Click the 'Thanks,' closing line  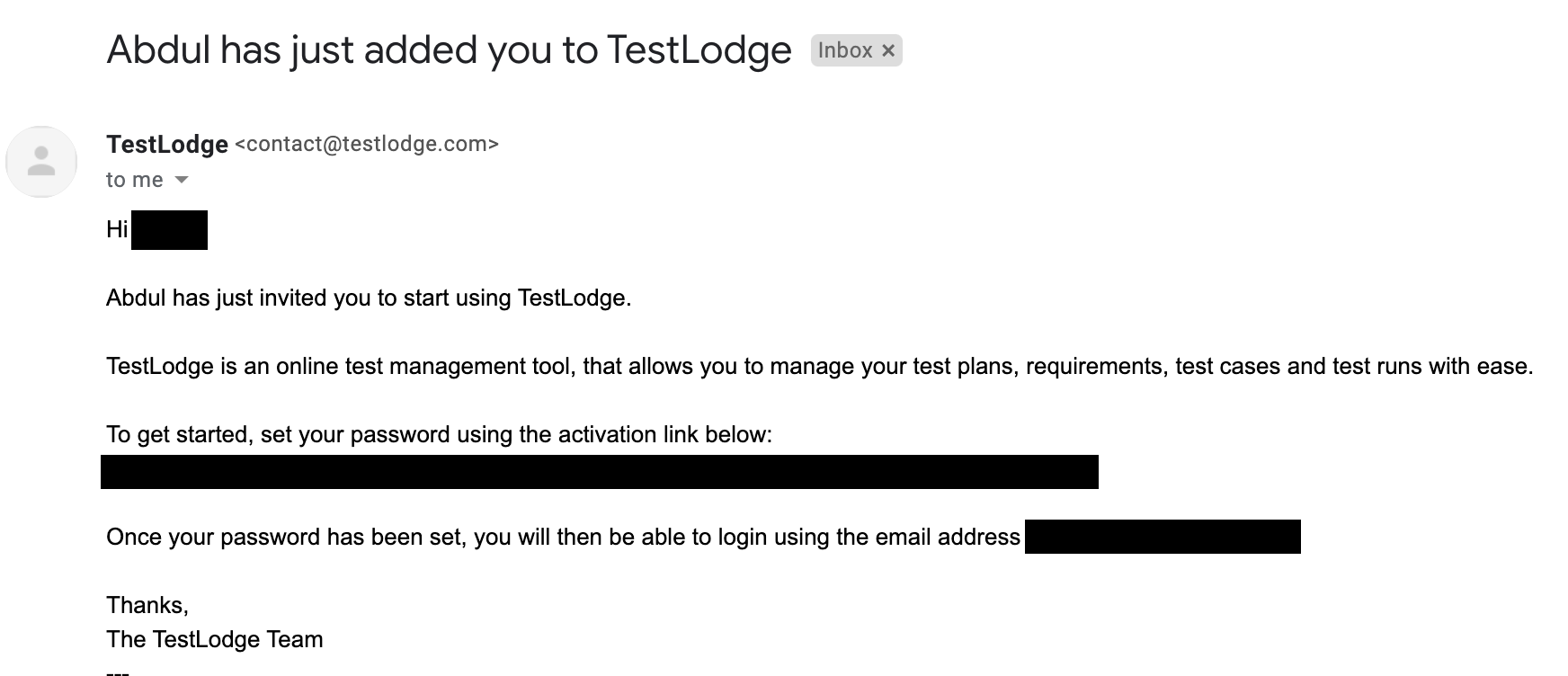point(147,605)
